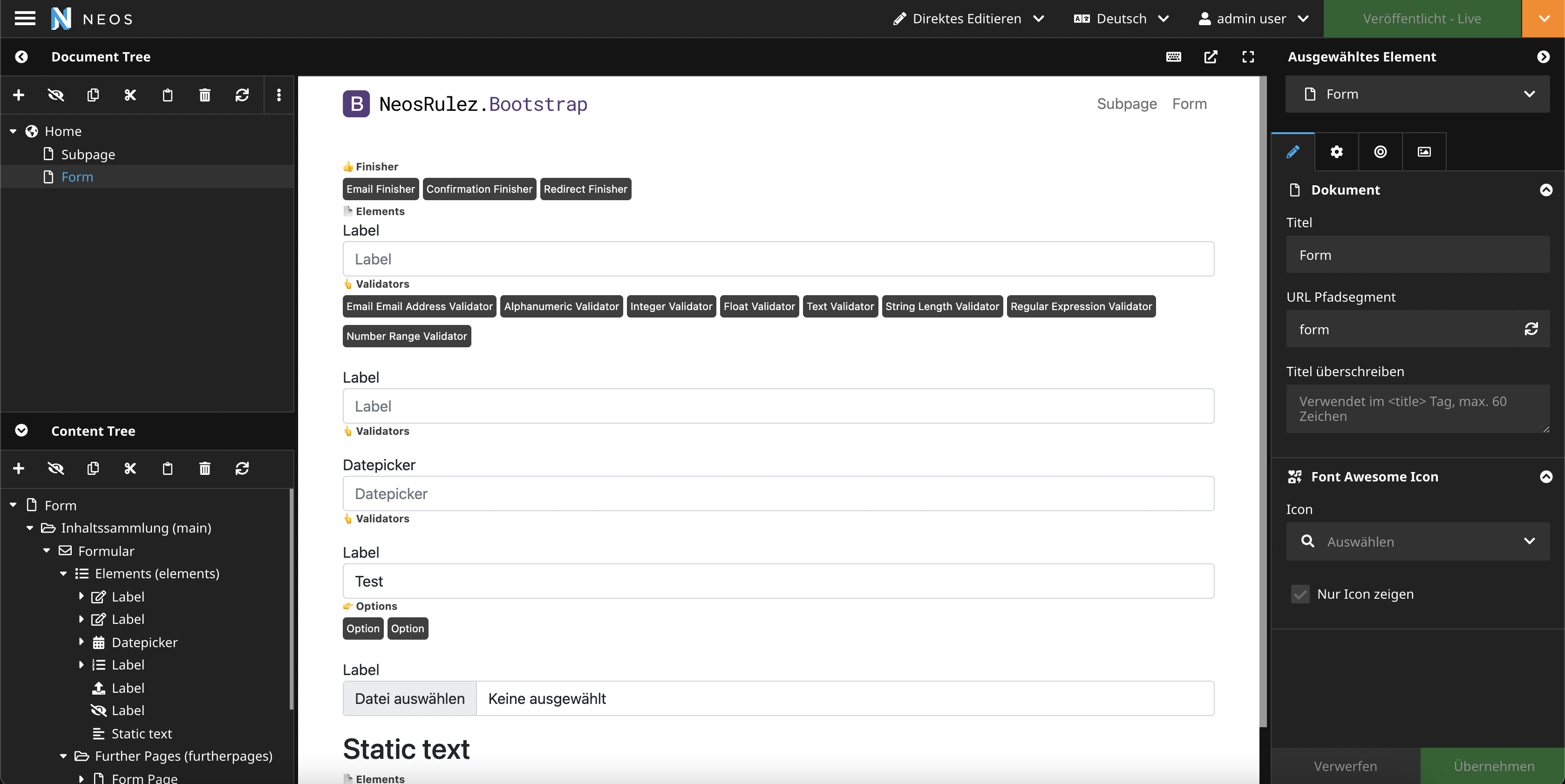Click the Titel input field containing Form
Screen dimensions: 1565x784
point(1417,255)
